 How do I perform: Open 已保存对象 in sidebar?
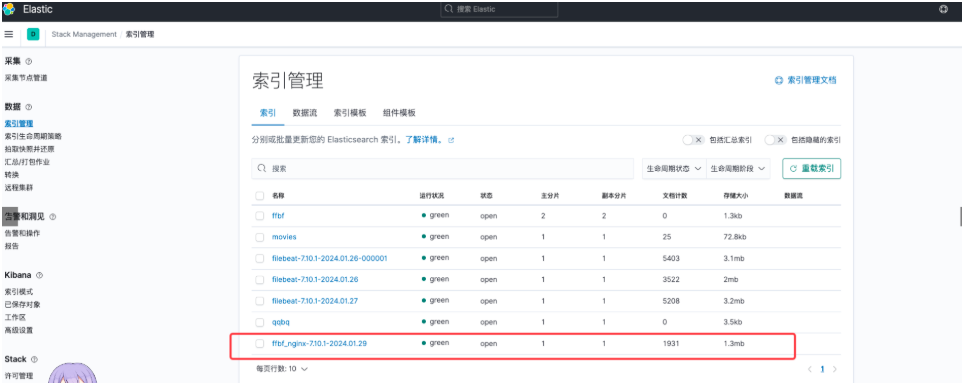pos(22,304)
